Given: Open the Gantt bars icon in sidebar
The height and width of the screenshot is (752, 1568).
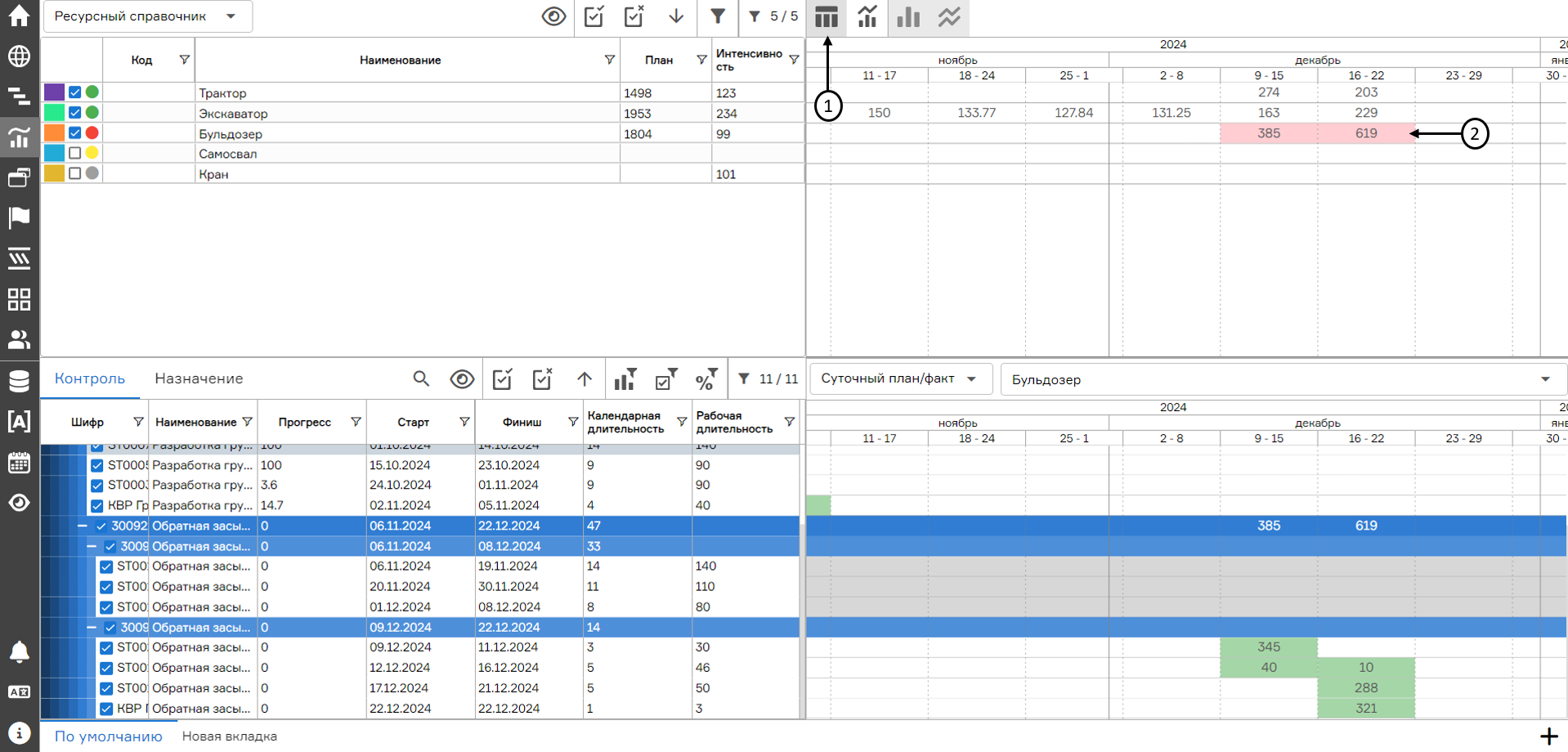Looking at the screenshot, I should 20,96.
